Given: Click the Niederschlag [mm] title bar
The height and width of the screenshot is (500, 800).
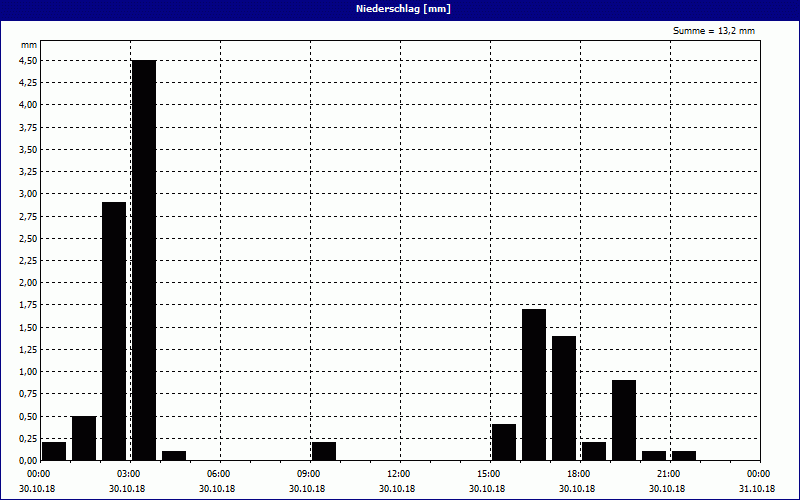Looking at the screenshot, I should 400,9.
